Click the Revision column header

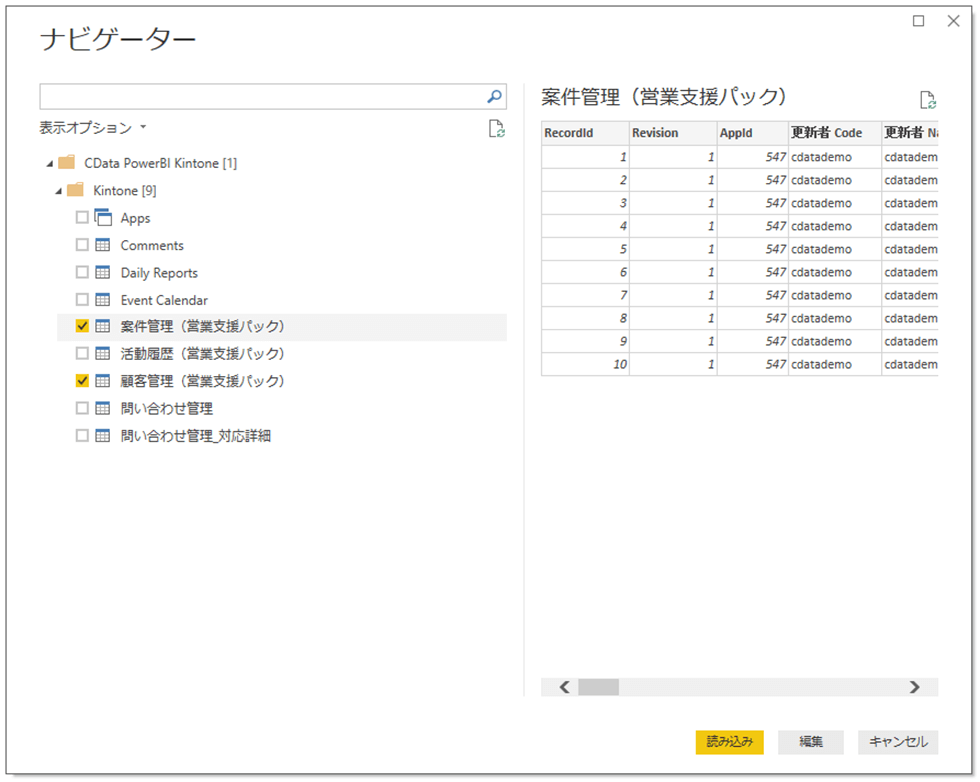672,133
